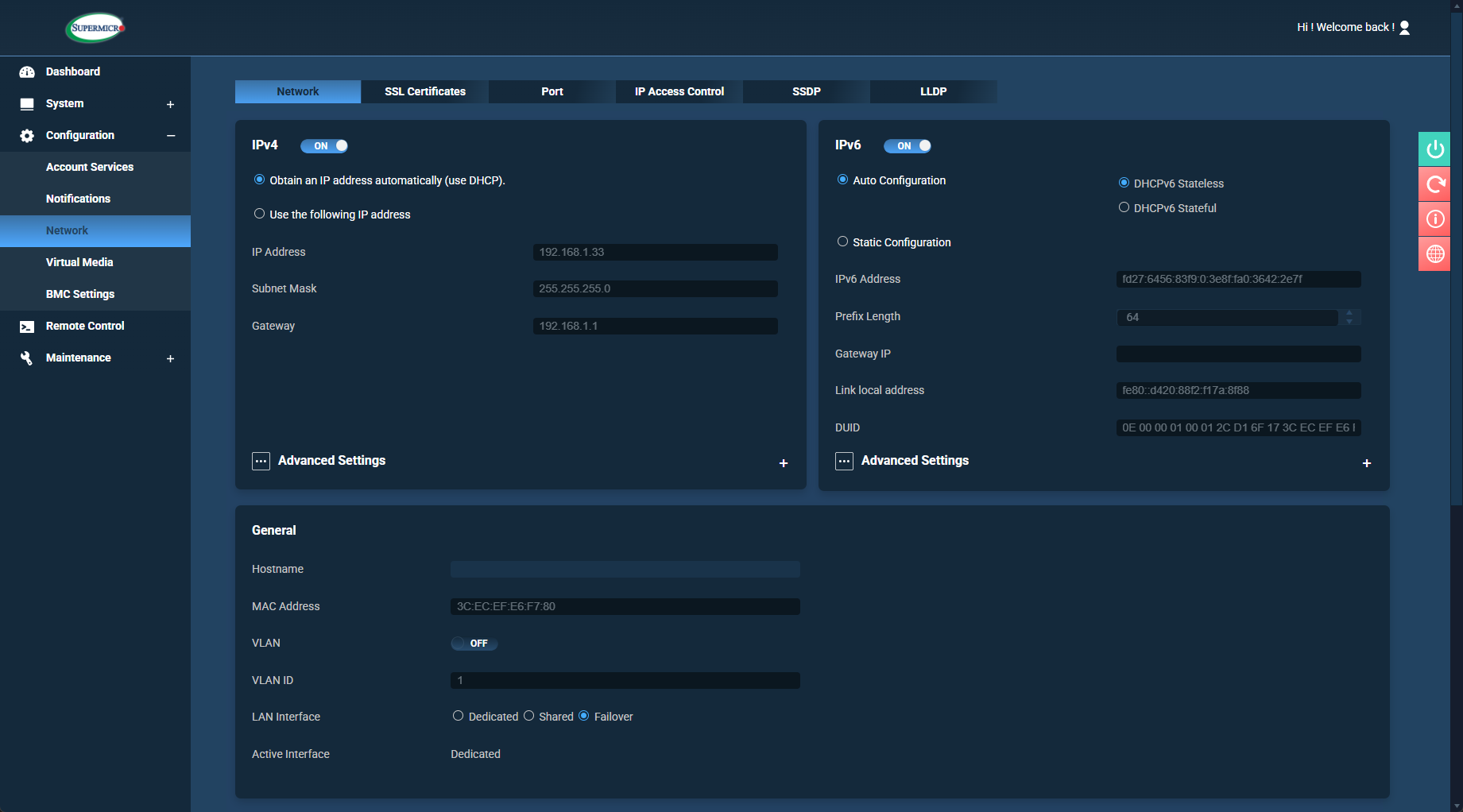Click the green power control icon
1463x812 pixels.
pos(1435,149)
